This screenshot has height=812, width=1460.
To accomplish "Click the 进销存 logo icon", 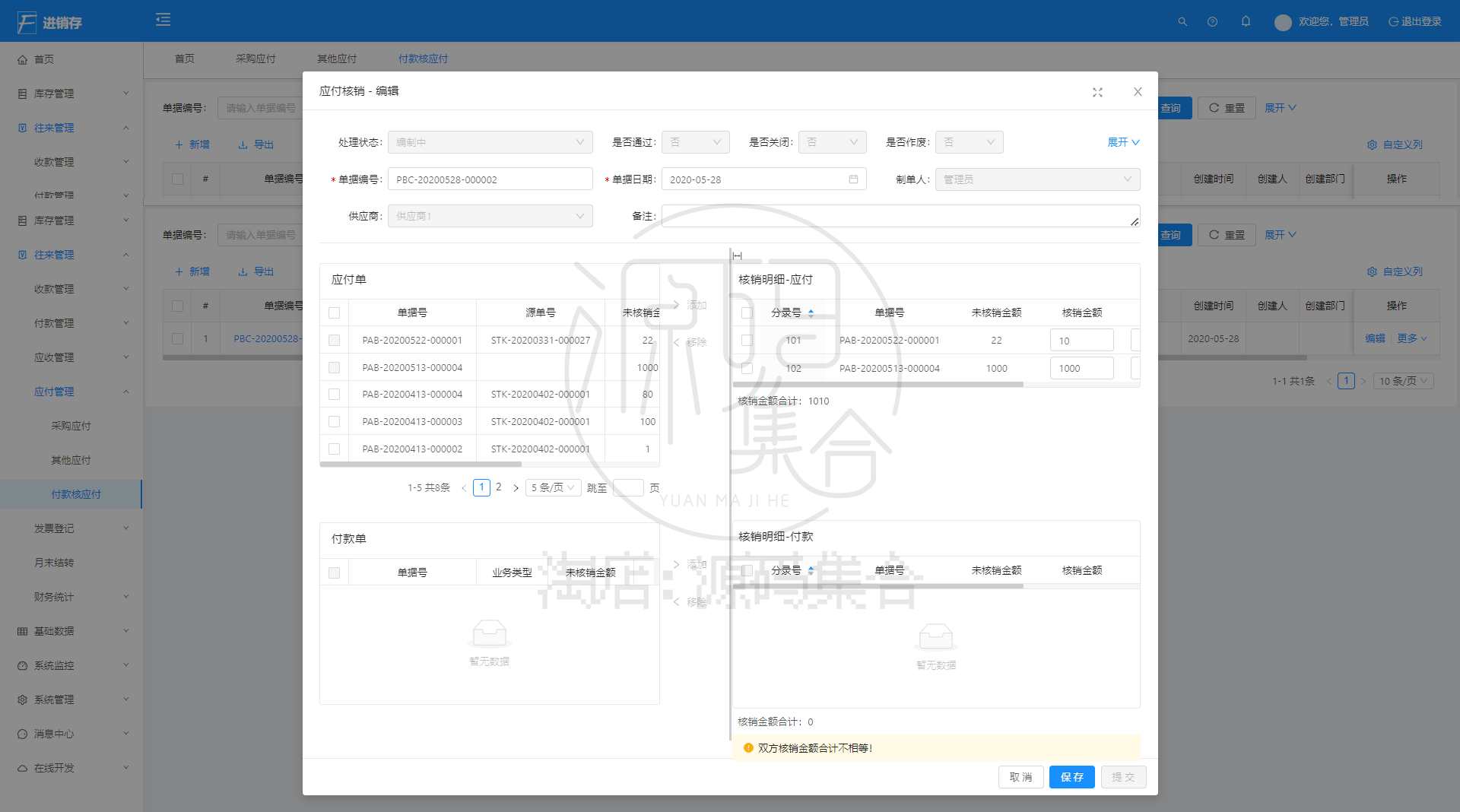I will pos(27,22).
